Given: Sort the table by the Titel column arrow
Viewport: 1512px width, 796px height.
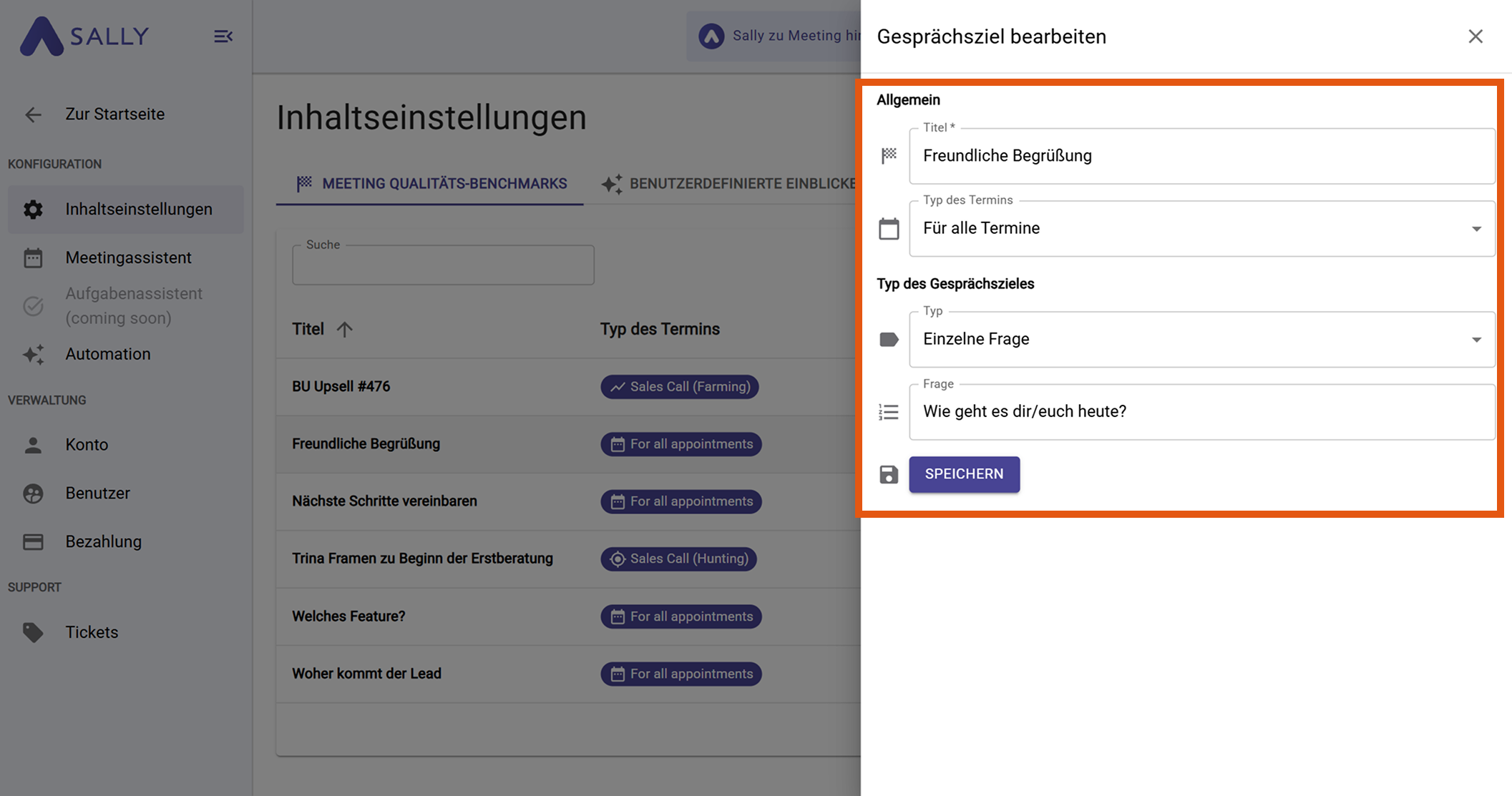Looking at the screenshot, I should (x=345, y=330).
